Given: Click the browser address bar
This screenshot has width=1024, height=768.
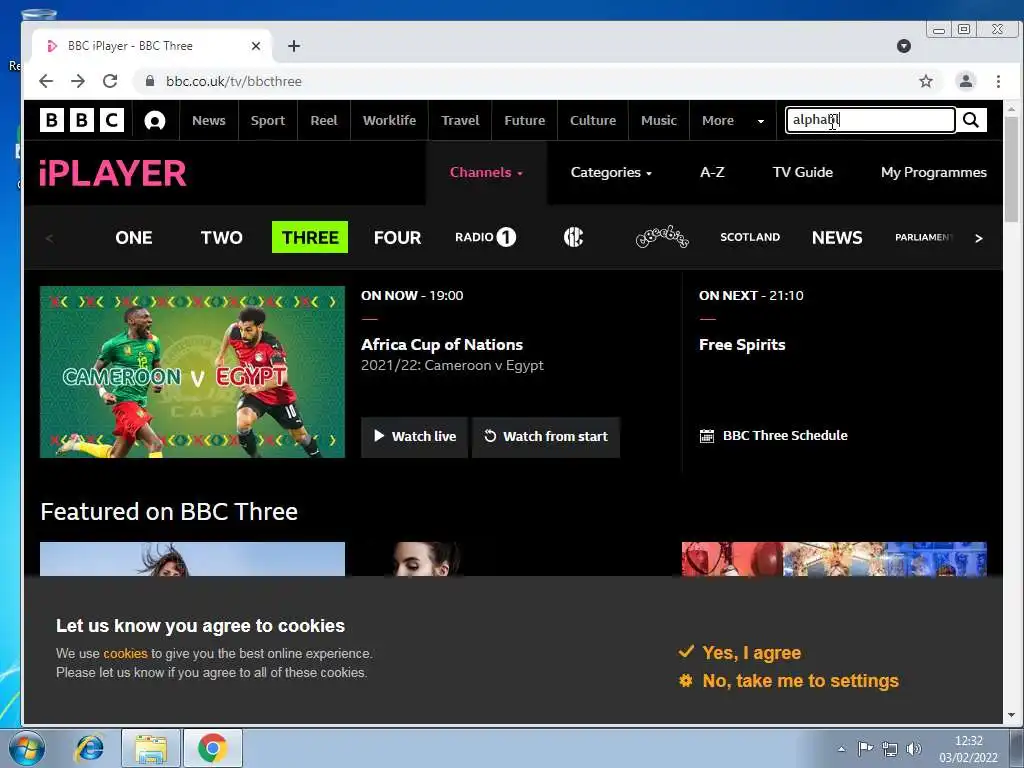Looking at the screenshot, I should click(x=522, y=81).
